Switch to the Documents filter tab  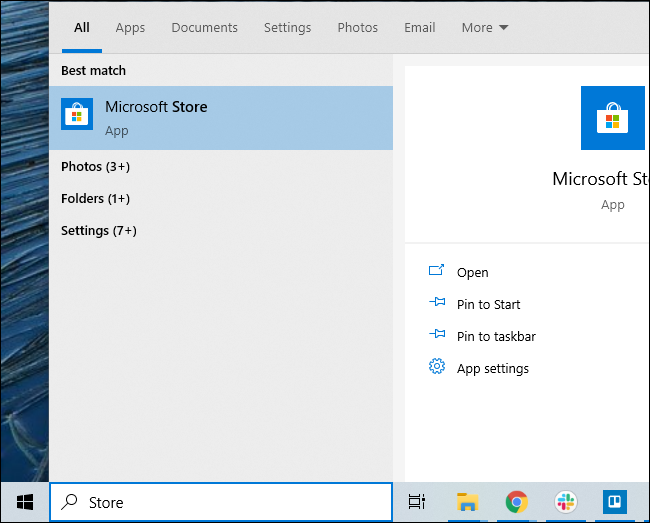(x=204, y=28)
